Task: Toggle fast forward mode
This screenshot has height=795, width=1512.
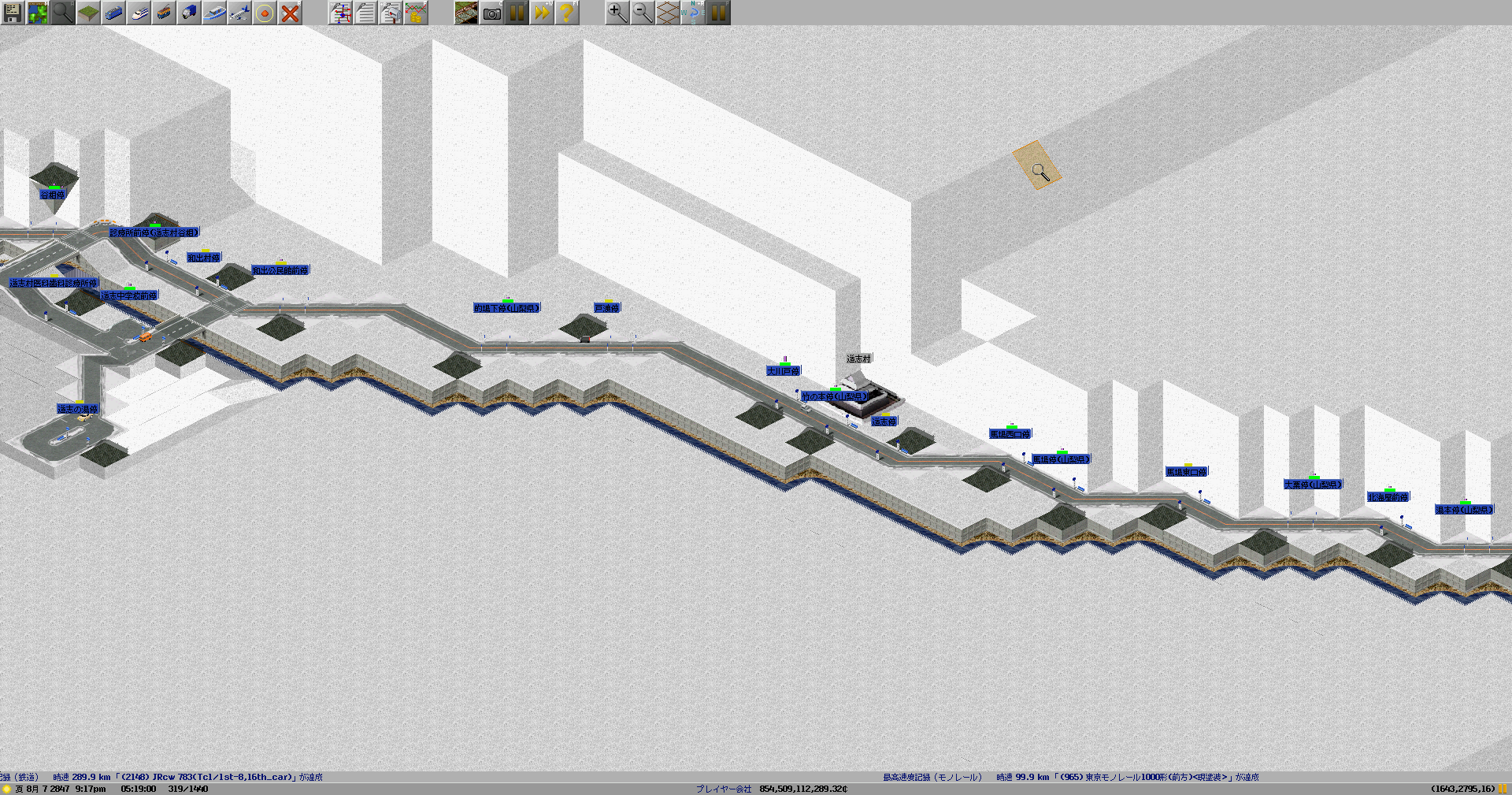Action: 542,13
